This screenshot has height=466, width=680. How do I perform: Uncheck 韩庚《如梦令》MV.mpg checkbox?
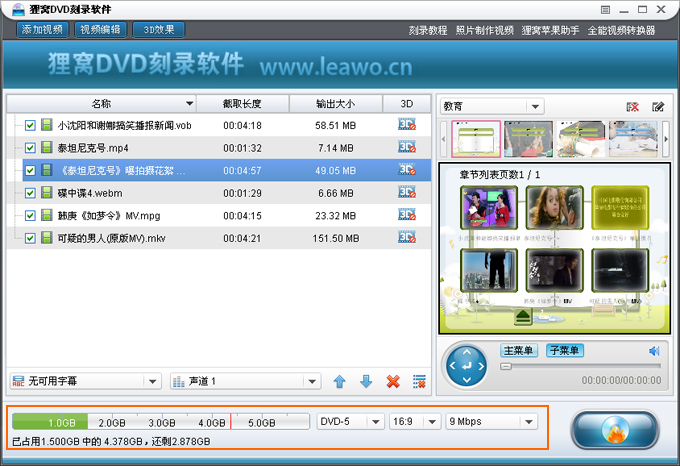pyautogui.click(x=30, y=215)
